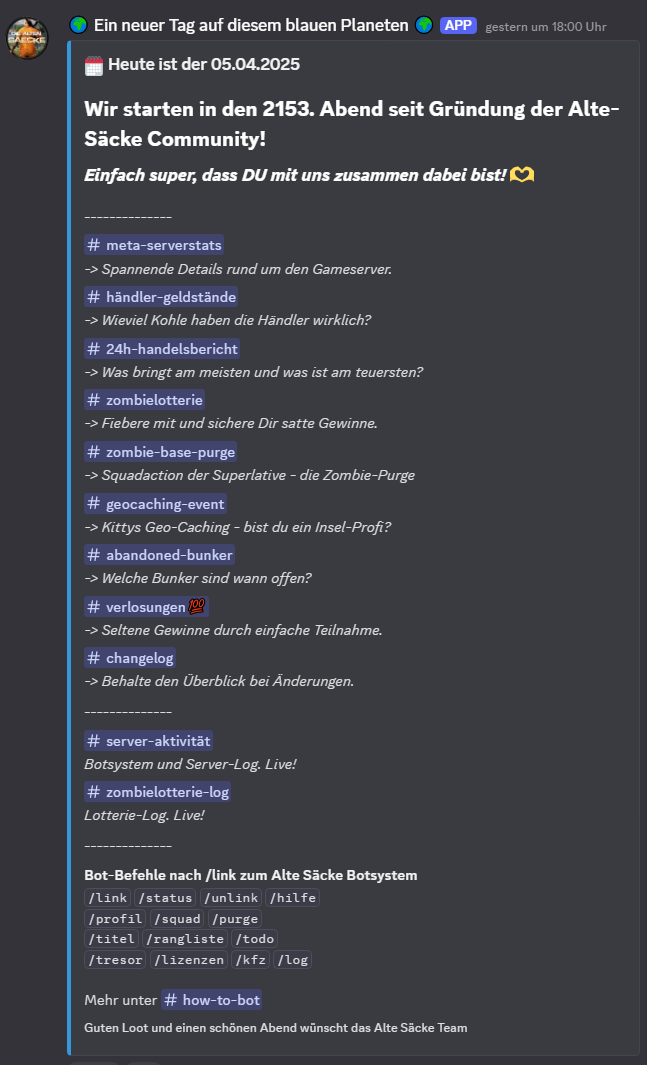Click the Alte Säcke bot avatar
This screenshot has height=1065, width=647.
[27, 37]
